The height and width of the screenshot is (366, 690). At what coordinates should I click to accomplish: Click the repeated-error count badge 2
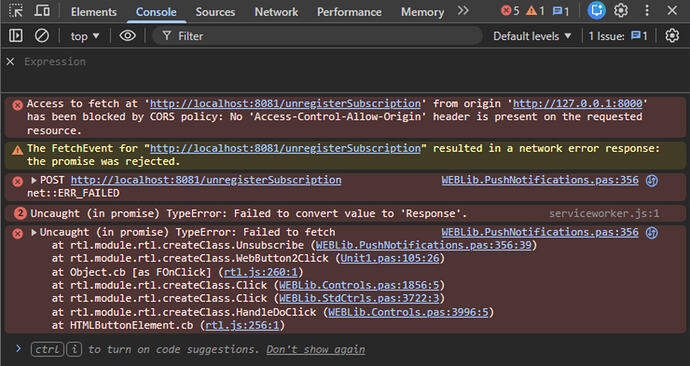tap(20, 214)
